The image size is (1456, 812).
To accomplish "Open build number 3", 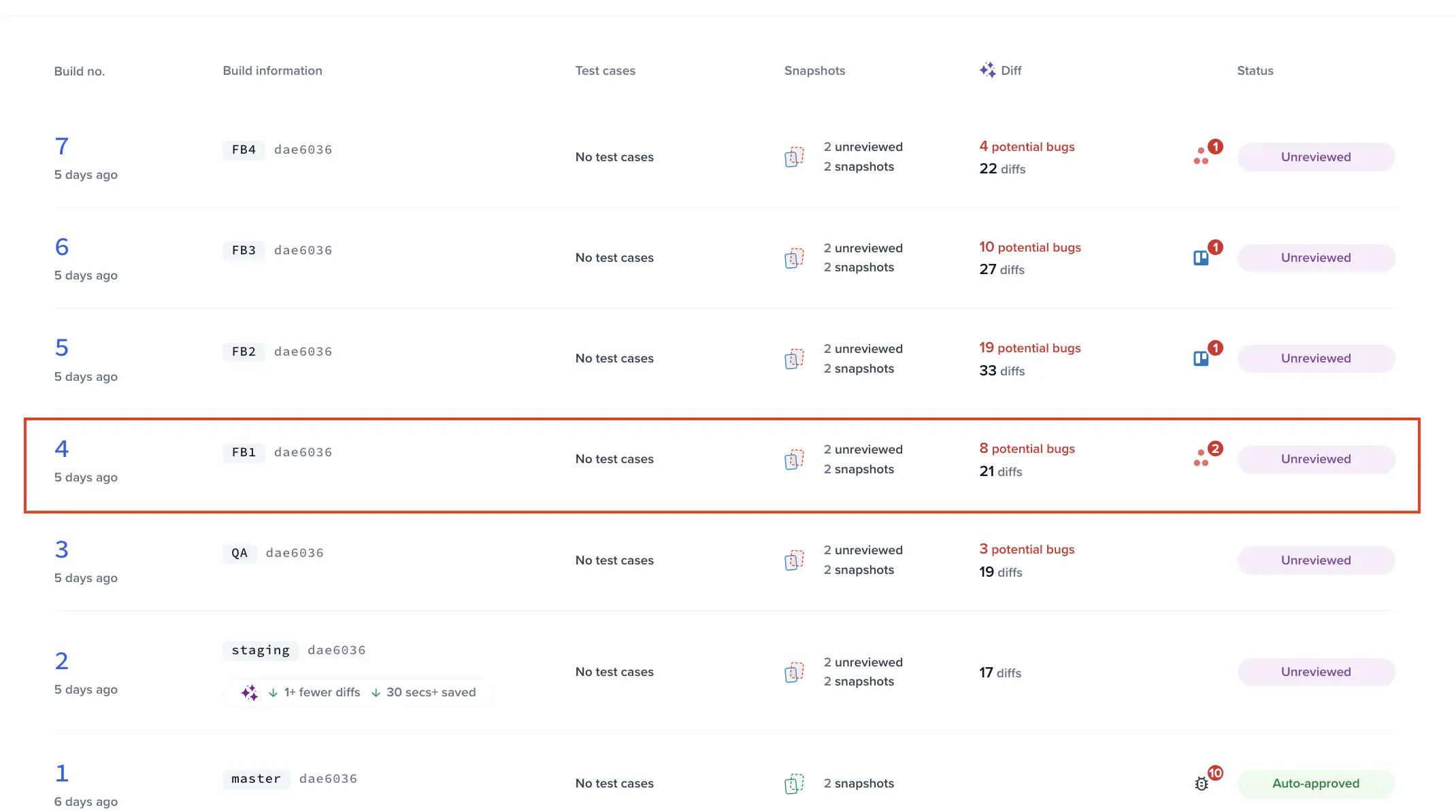I will click(x=61, y=549).
